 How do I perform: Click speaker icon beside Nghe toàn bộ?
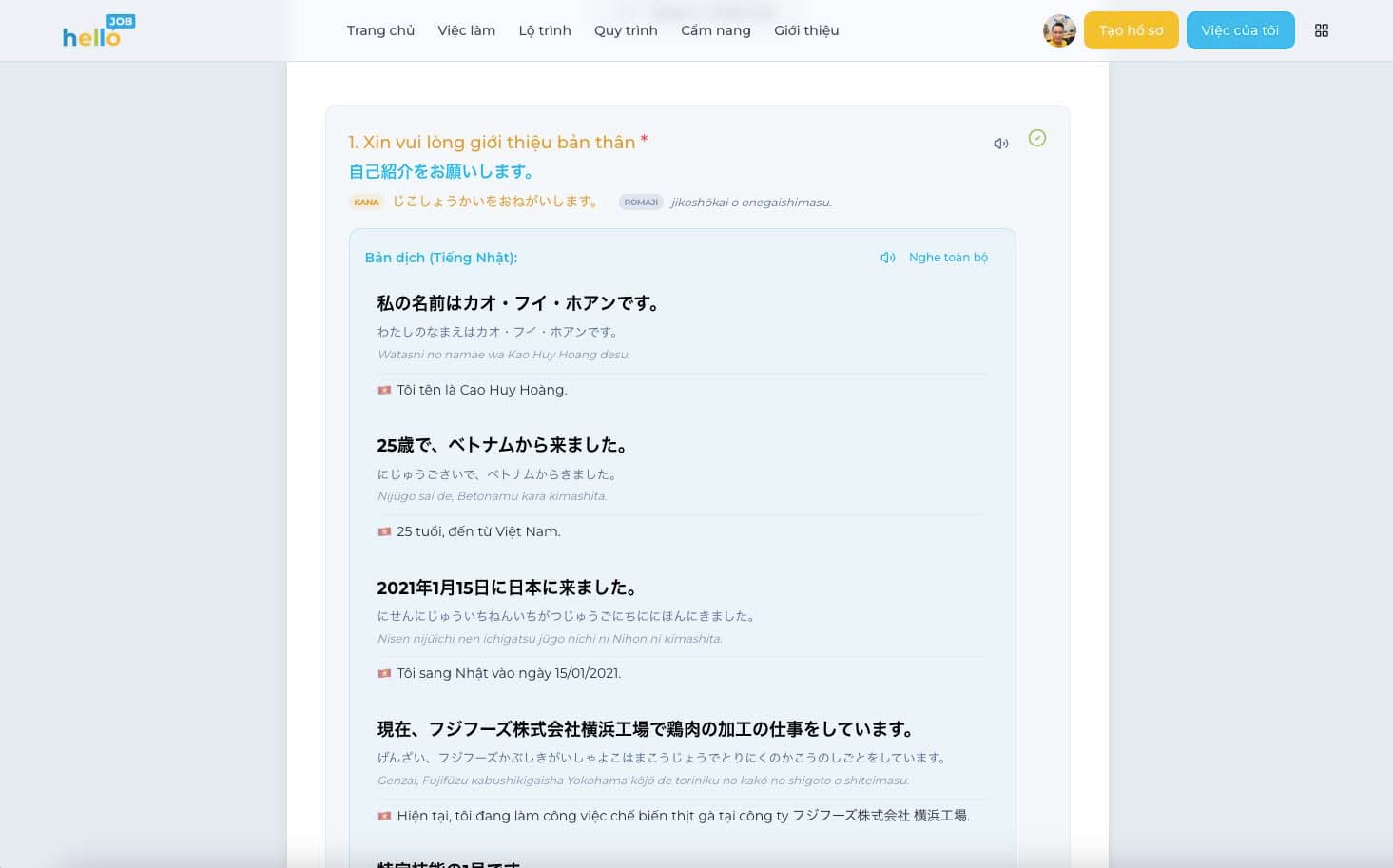(x=887, y=258)
